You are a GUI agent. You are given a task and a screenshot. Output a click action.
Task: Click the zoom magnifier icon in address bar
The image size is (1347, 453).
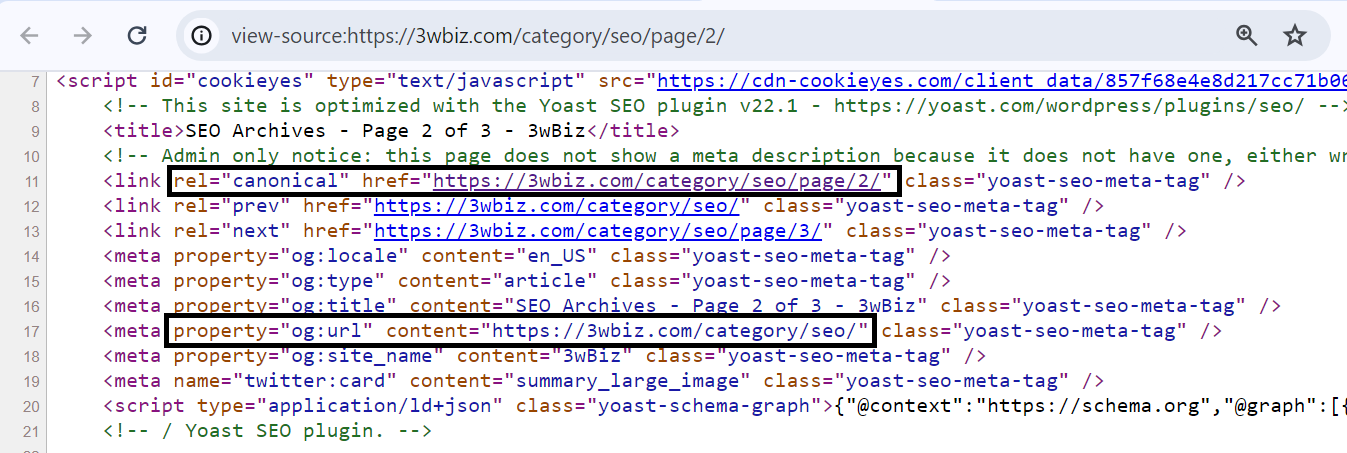[x=1246, y=36]
